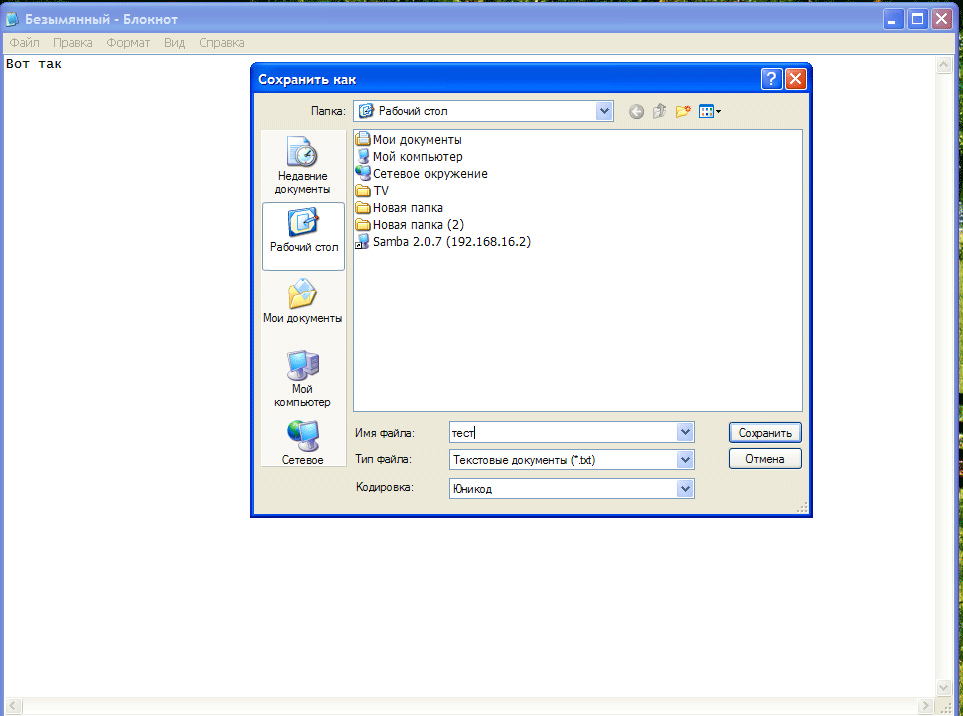Open Сетевое network place in sidebar
The height and width of the screenshot is (716, 963).
click(x=302, y=442)
